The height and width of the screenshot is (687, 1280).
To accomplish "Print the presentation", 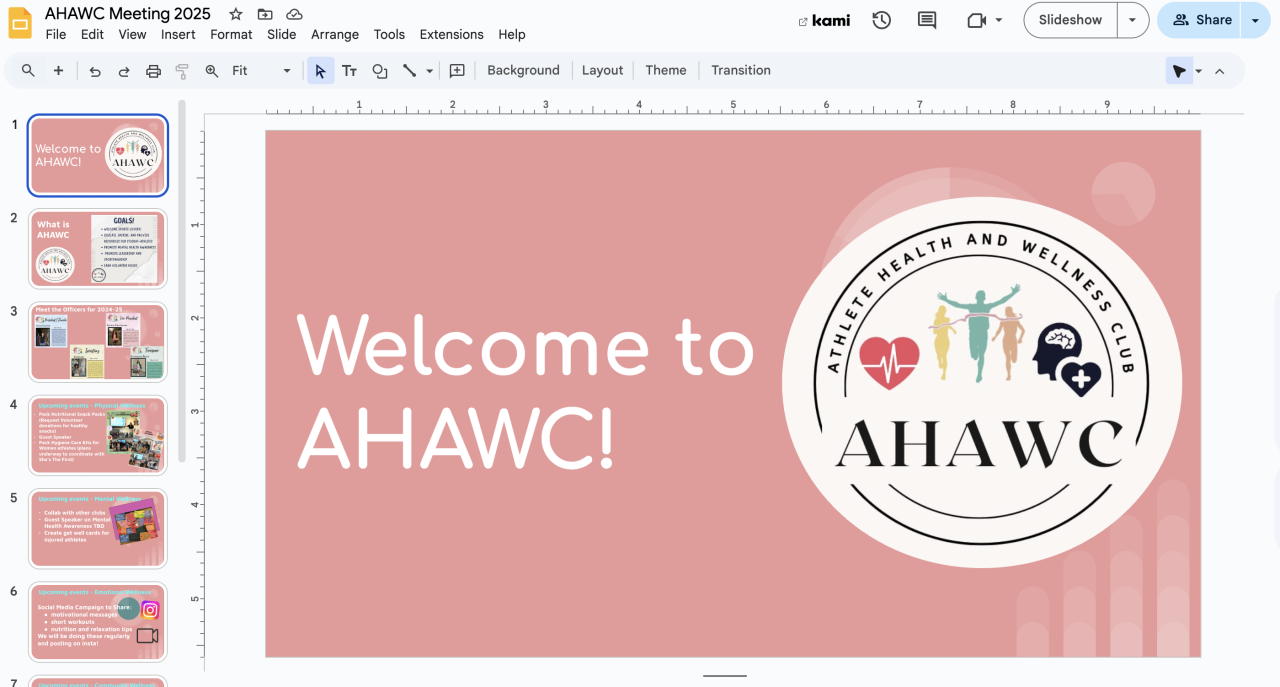I will point(153,70).
